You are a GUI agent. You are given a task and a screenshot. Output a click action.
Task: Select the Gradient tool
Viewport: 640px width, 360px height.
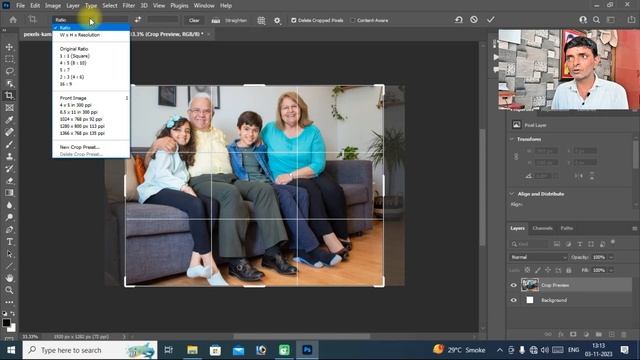[9, 193]
